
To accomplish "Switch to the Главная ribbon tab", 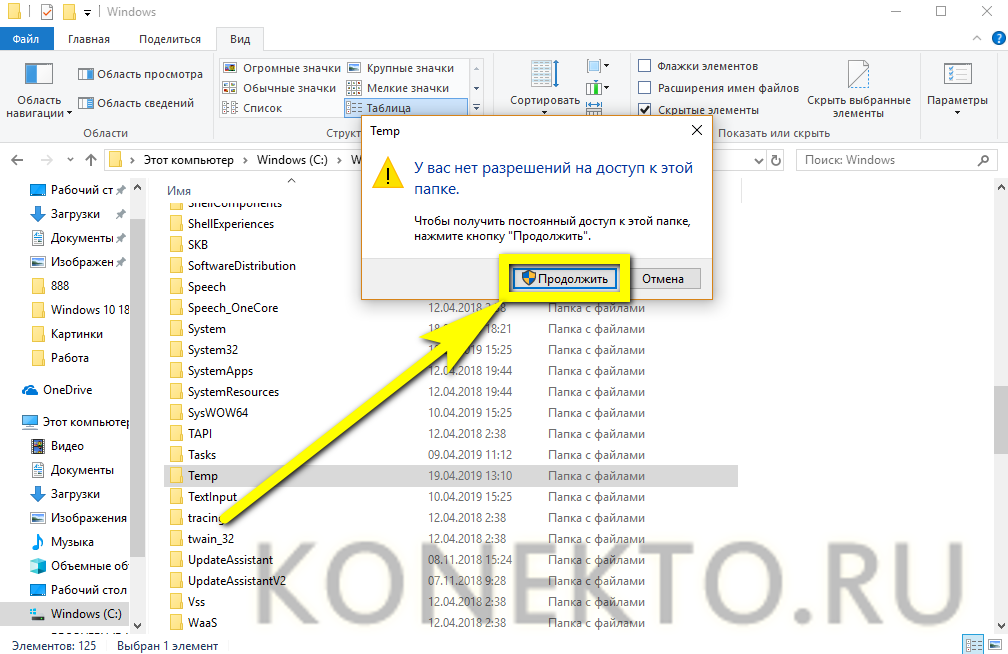I will pyautogui.click(x=89, y=39).
